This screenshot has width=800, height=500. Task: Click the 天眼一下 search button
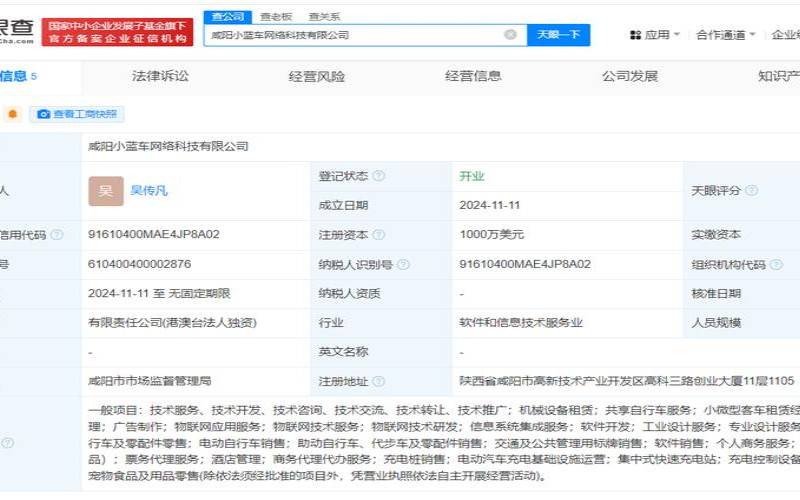click(559, 35)
